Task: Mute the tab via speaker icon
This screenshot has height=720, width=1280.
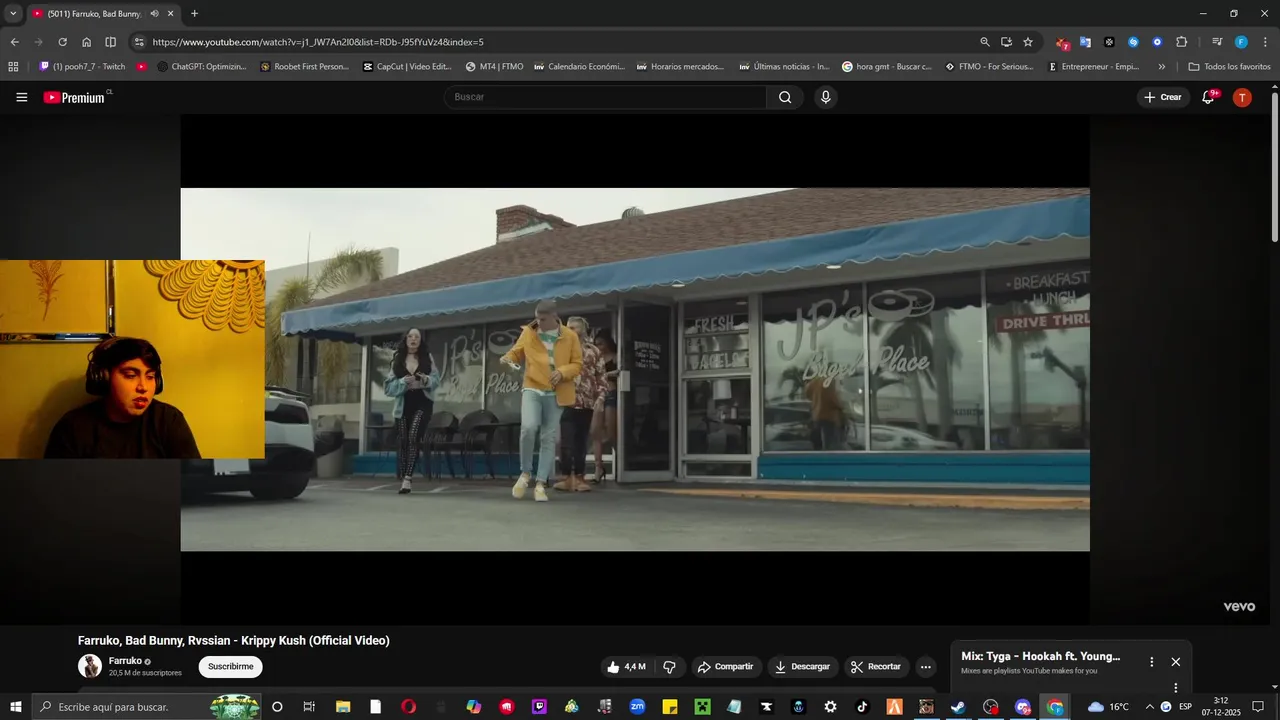Action: coord(154,14)
